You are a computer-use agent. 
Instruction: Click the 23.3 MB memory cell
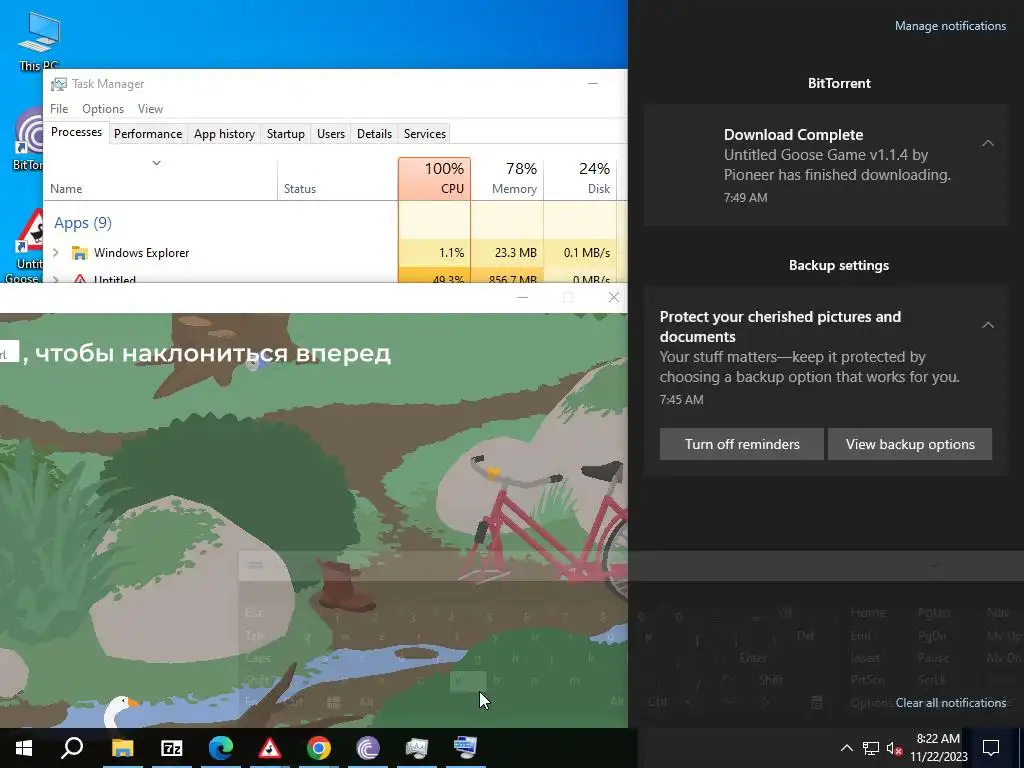click(507, 253)
